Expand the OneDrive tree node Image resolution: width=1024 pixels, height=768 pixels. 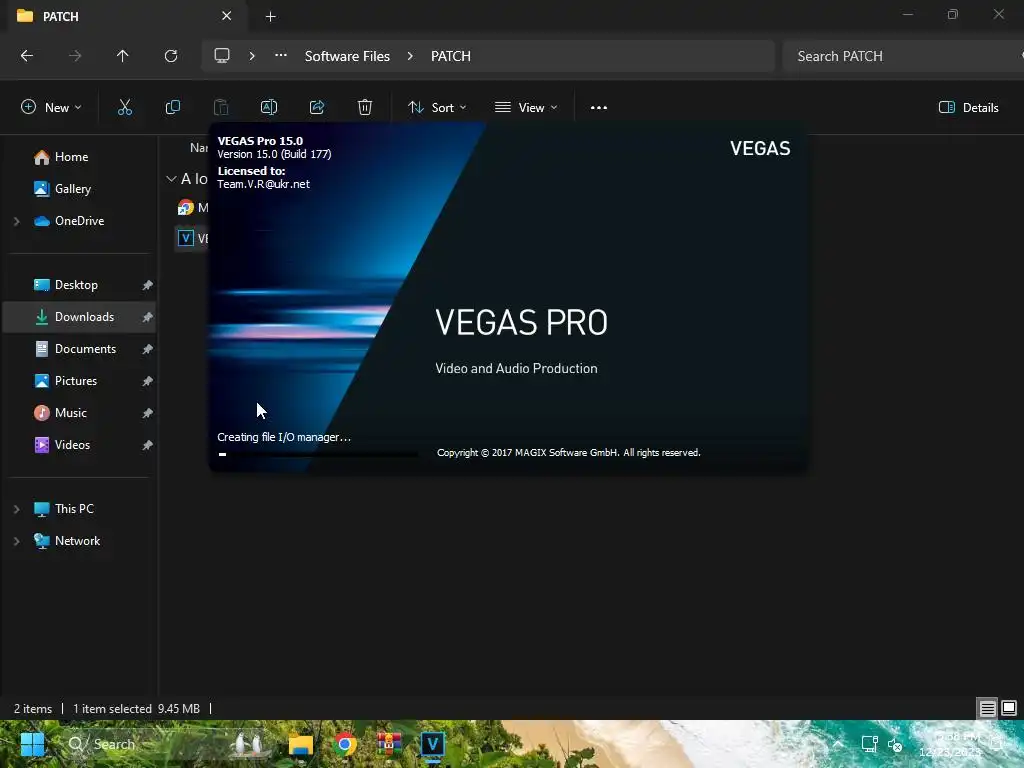[x=17, y=221]
